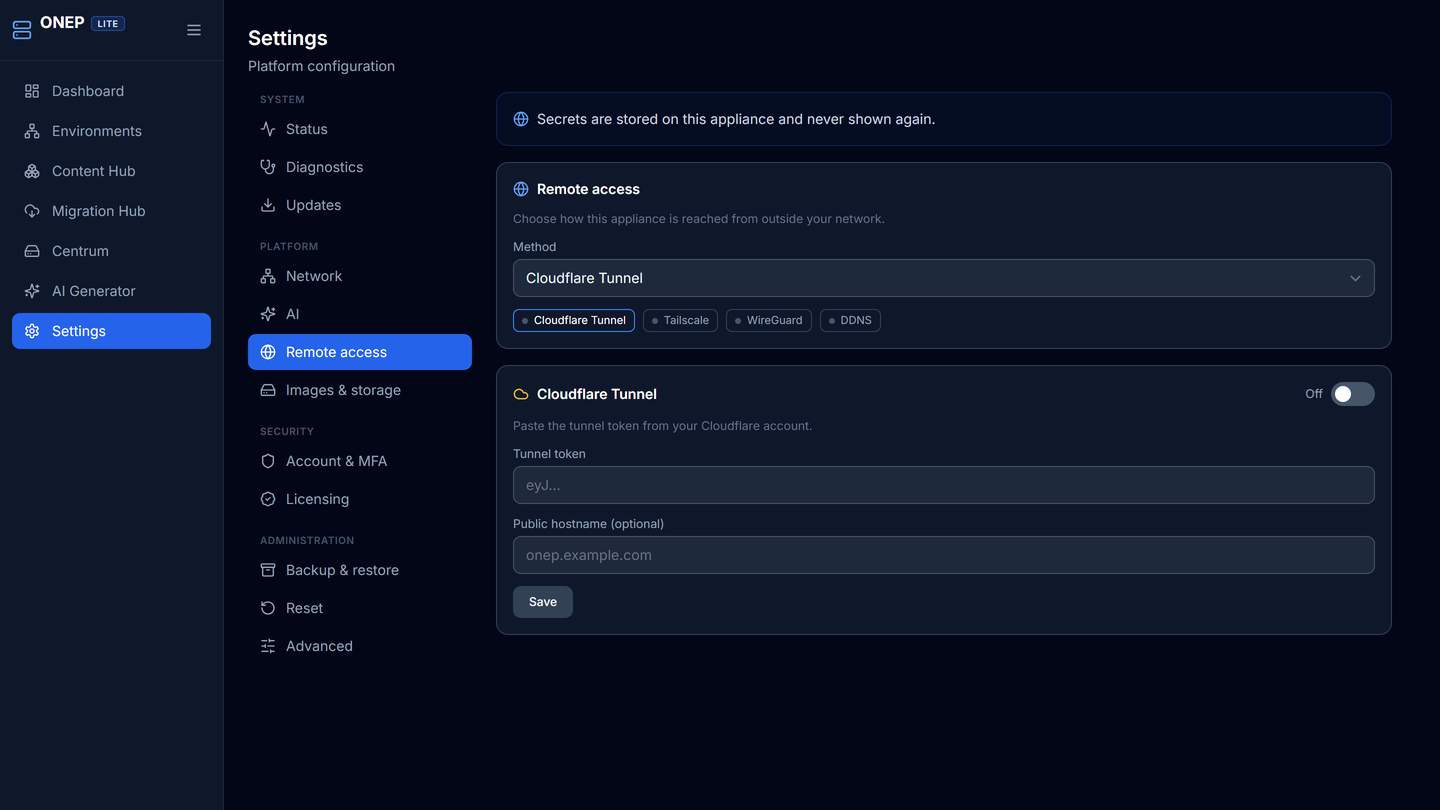
Task: Click the Reset circular arrow icon
Action: pyautogui.click(x=268, y=608)
